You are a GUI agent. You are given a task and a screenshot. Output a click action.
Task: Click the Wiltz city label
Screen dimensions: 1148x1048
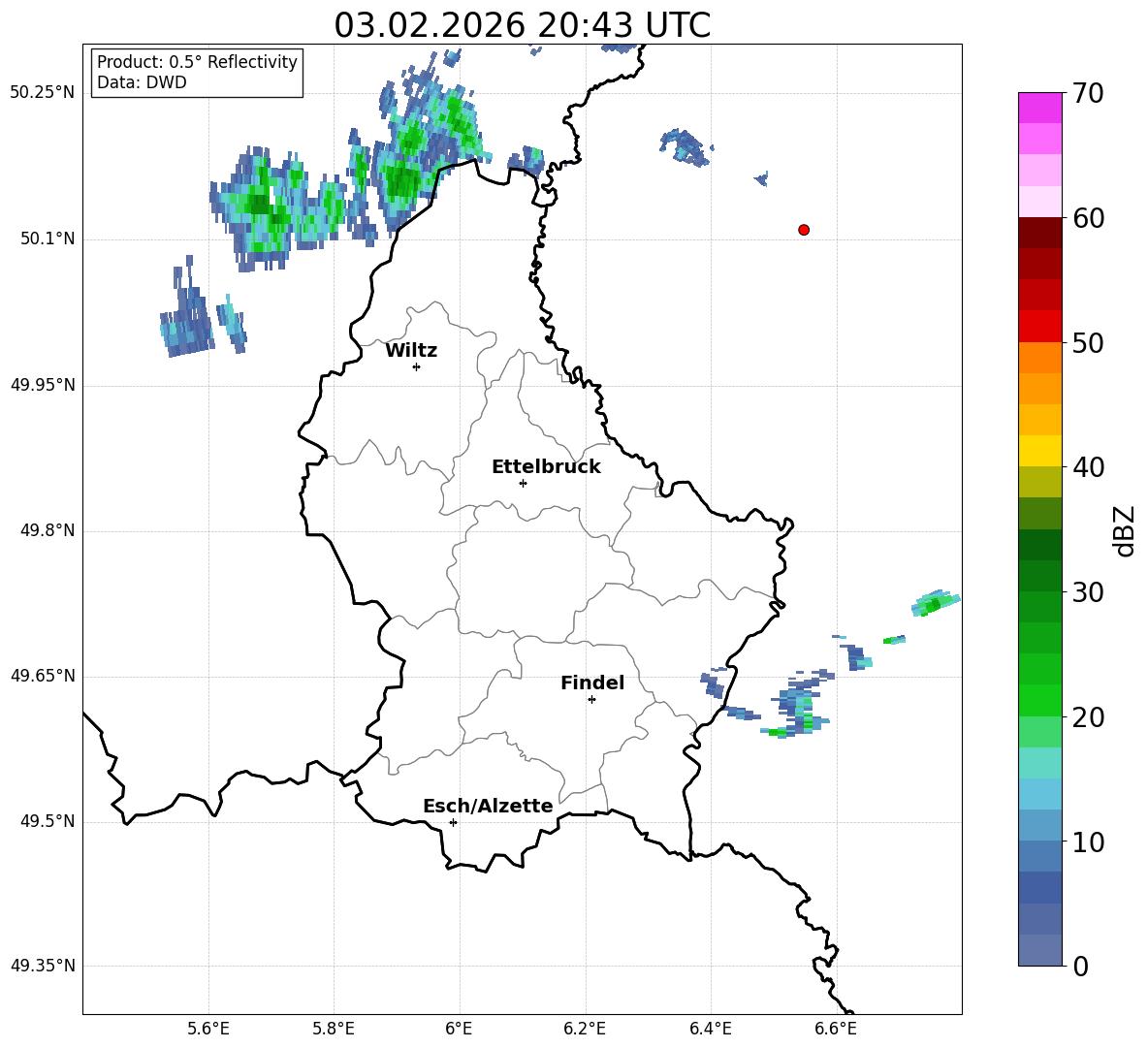pos(411,351)
